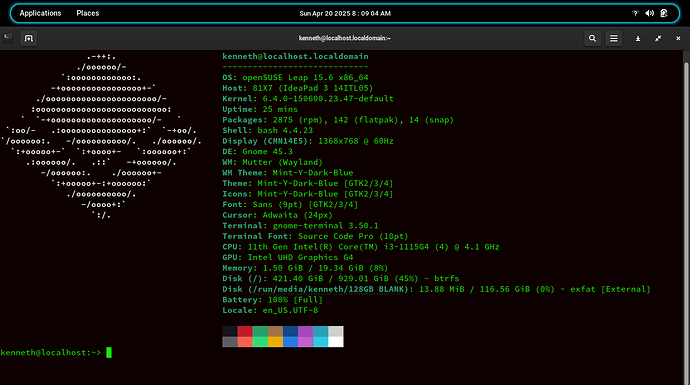Click the Terminal: gnome-terminal line

(300, 225)
